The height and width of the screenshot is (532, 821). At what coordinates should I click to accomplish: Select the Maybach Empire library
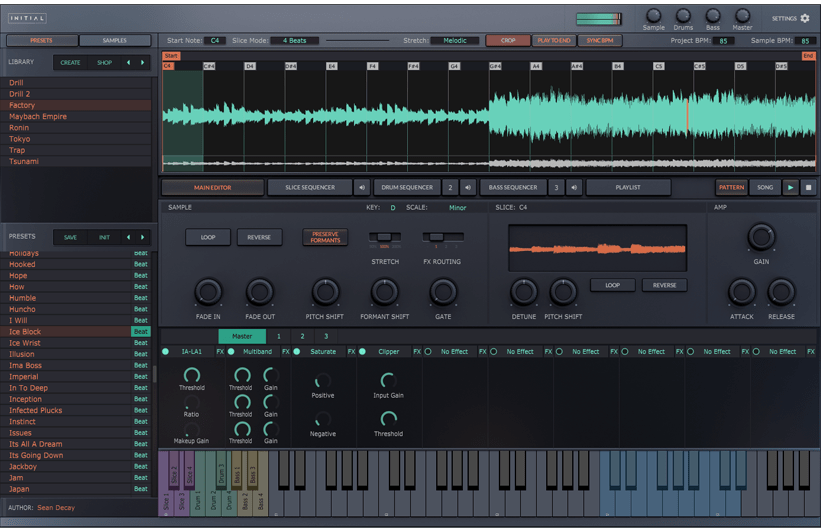pyautogui.click(x=76, y=116)
